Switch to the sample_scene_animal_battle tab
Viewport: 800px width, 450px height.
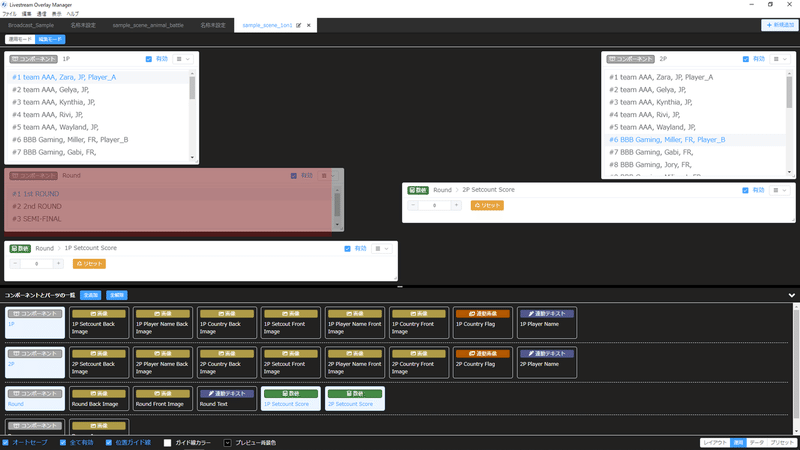148,25
